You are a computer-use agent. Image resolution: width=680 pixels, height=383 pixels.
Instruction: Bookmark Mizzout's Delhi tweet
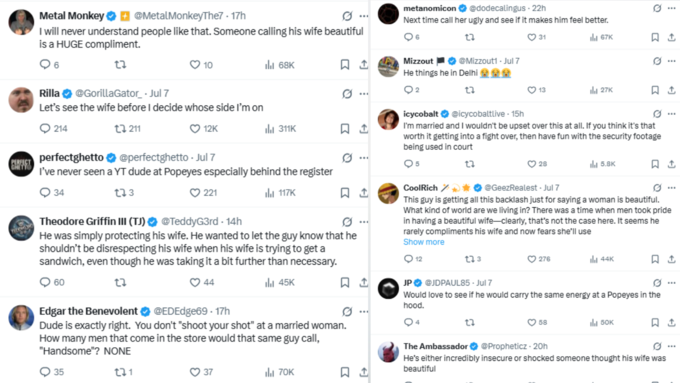(x=655, y=90)
